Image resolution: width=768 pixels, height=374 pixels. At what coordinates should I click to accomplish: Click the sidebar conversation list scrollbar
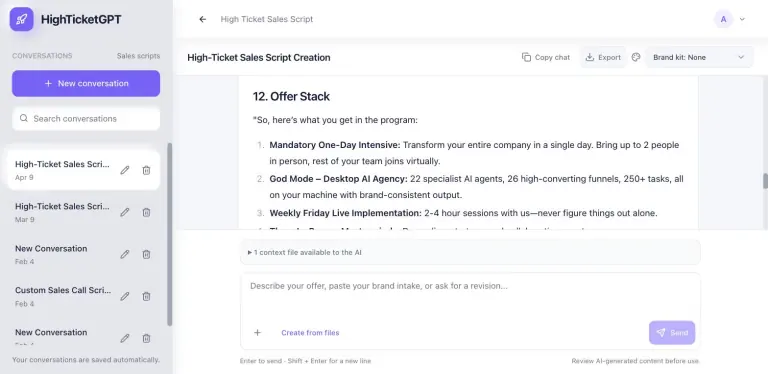pos(169,234)
